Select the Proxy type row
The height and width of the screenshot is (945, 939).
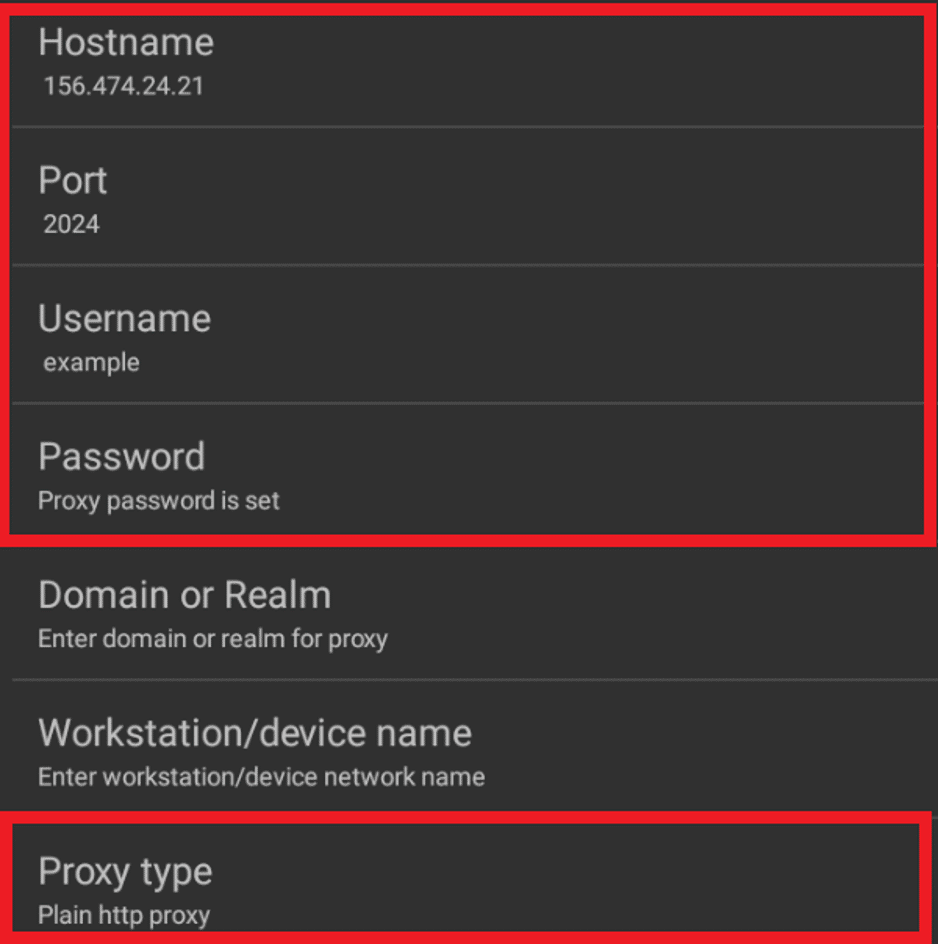click(x=470, y=888)
